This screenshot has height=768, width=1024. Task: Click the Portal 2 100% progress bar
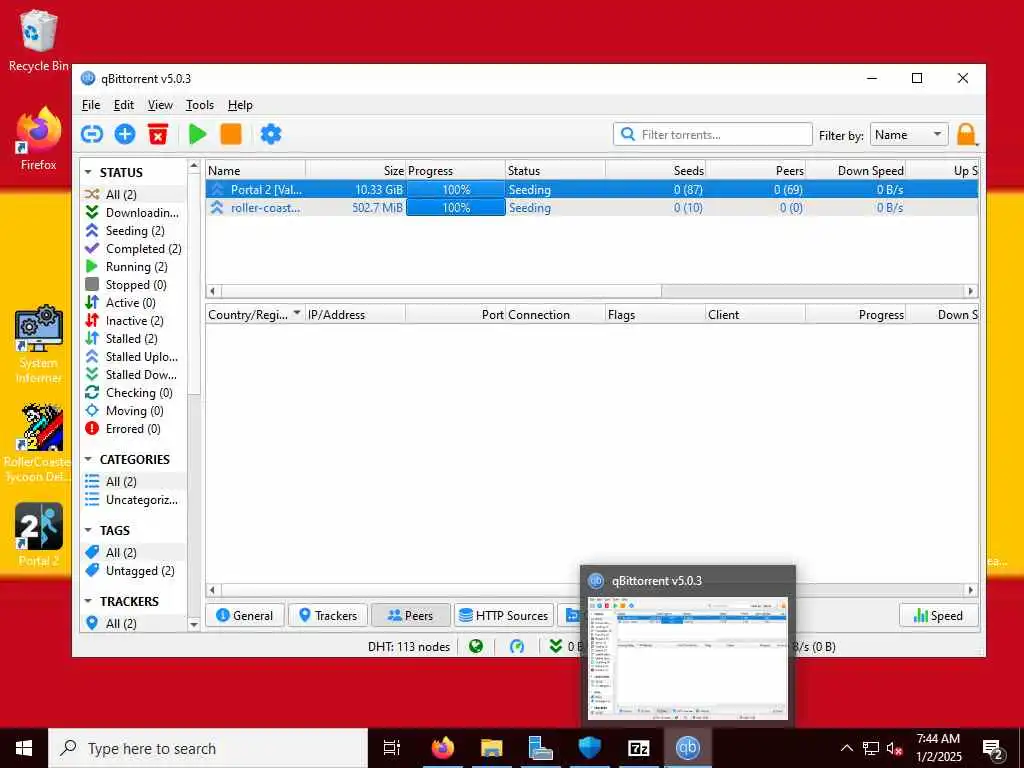coord(456,189)
